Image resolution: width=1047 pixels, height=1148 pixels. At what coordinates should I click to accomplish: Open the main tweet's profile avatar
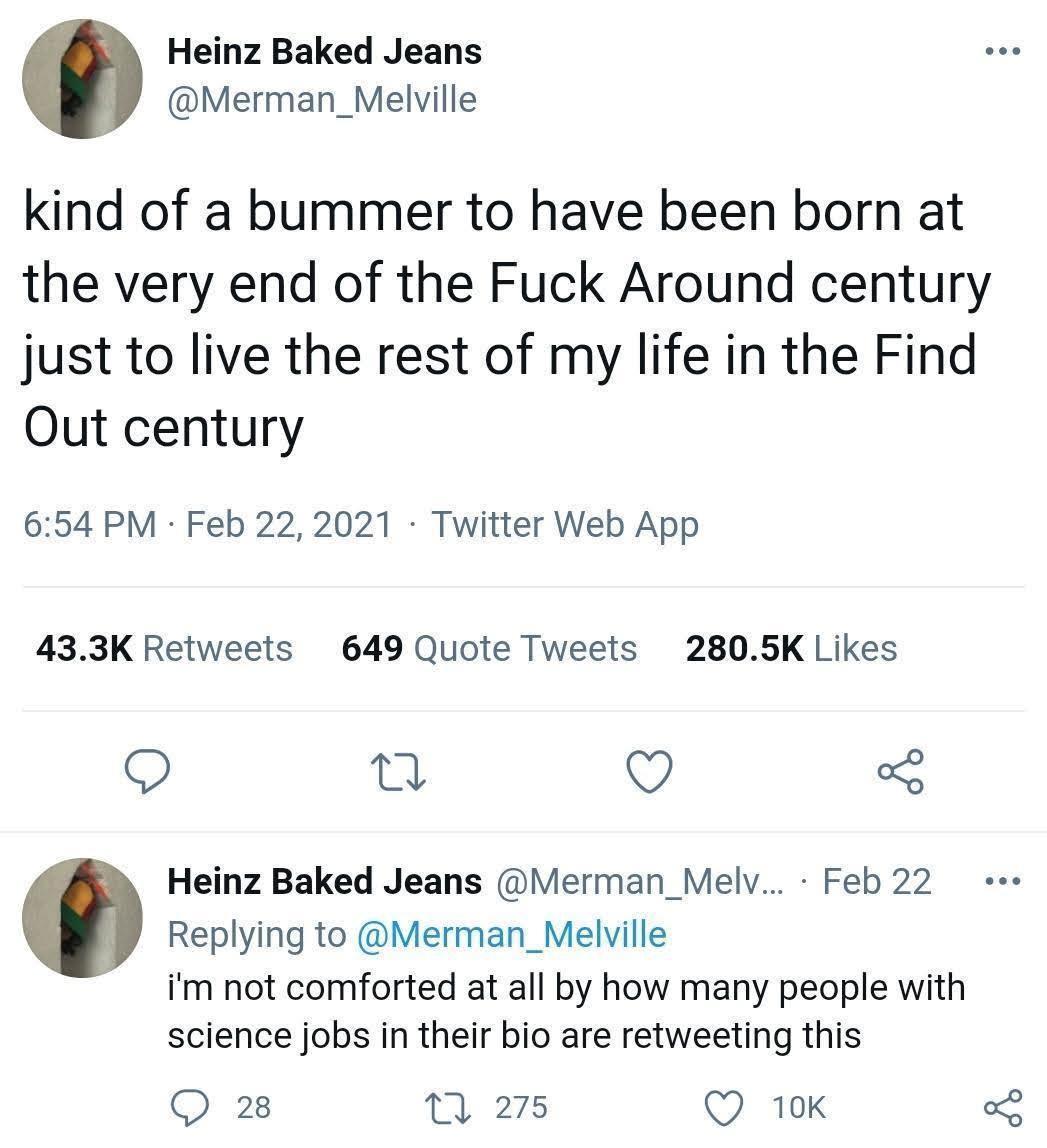coord(83,78)
